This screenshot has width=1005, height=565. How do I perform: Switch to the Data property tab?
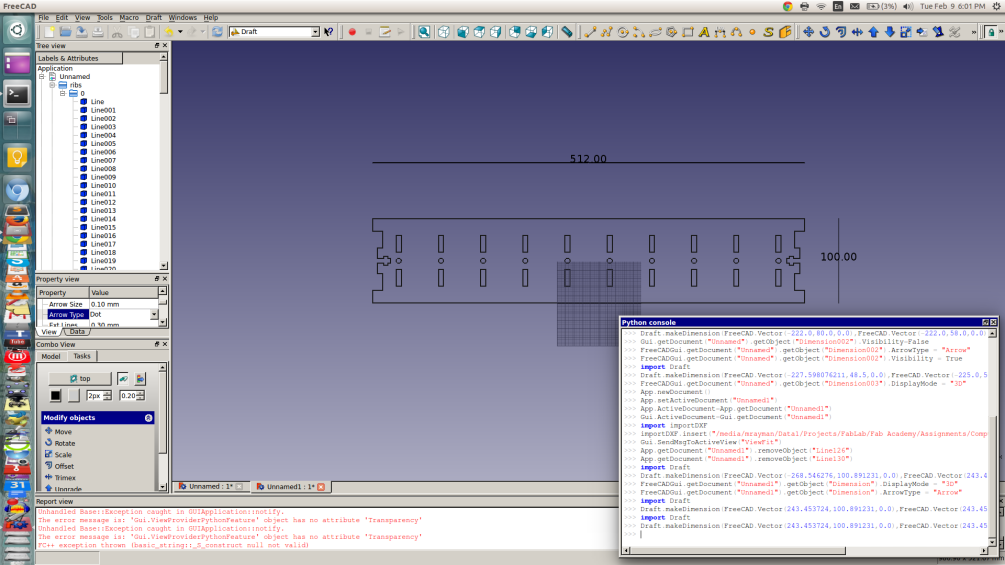[77, 331]
